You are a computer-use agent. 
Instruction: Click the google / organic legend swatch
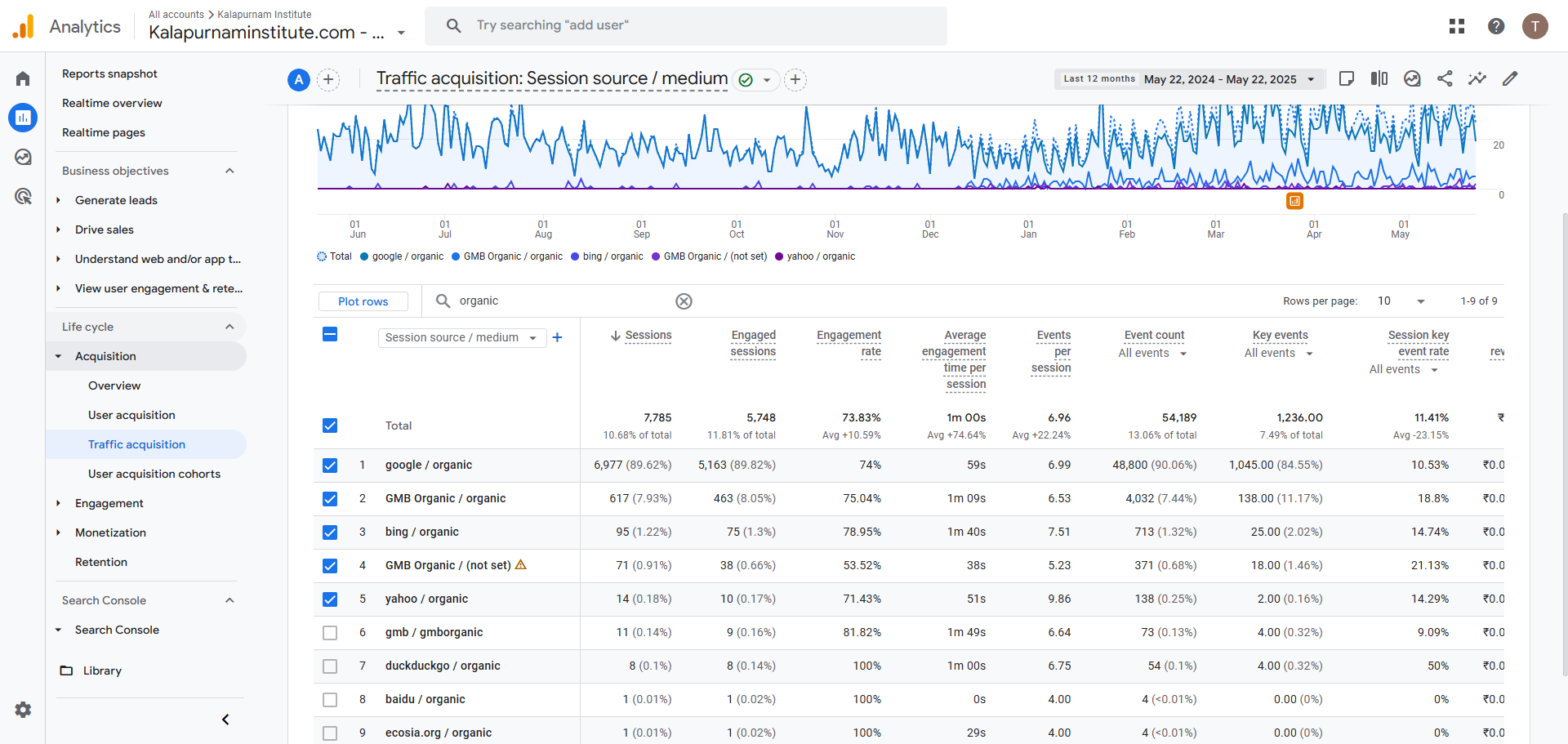click(x=364, y=256)
